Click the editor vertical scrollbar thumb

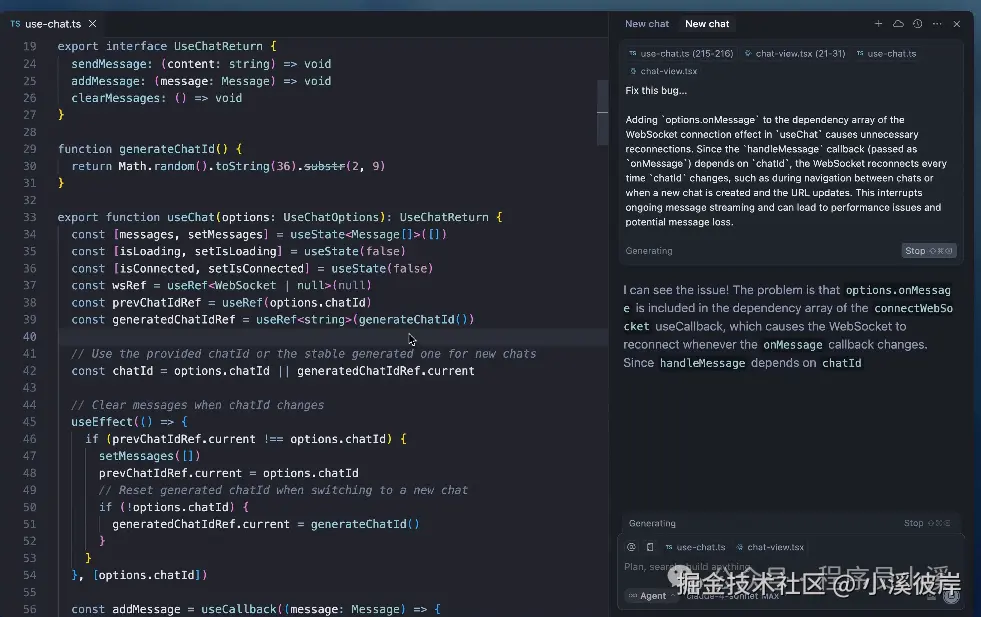[603, 97]
